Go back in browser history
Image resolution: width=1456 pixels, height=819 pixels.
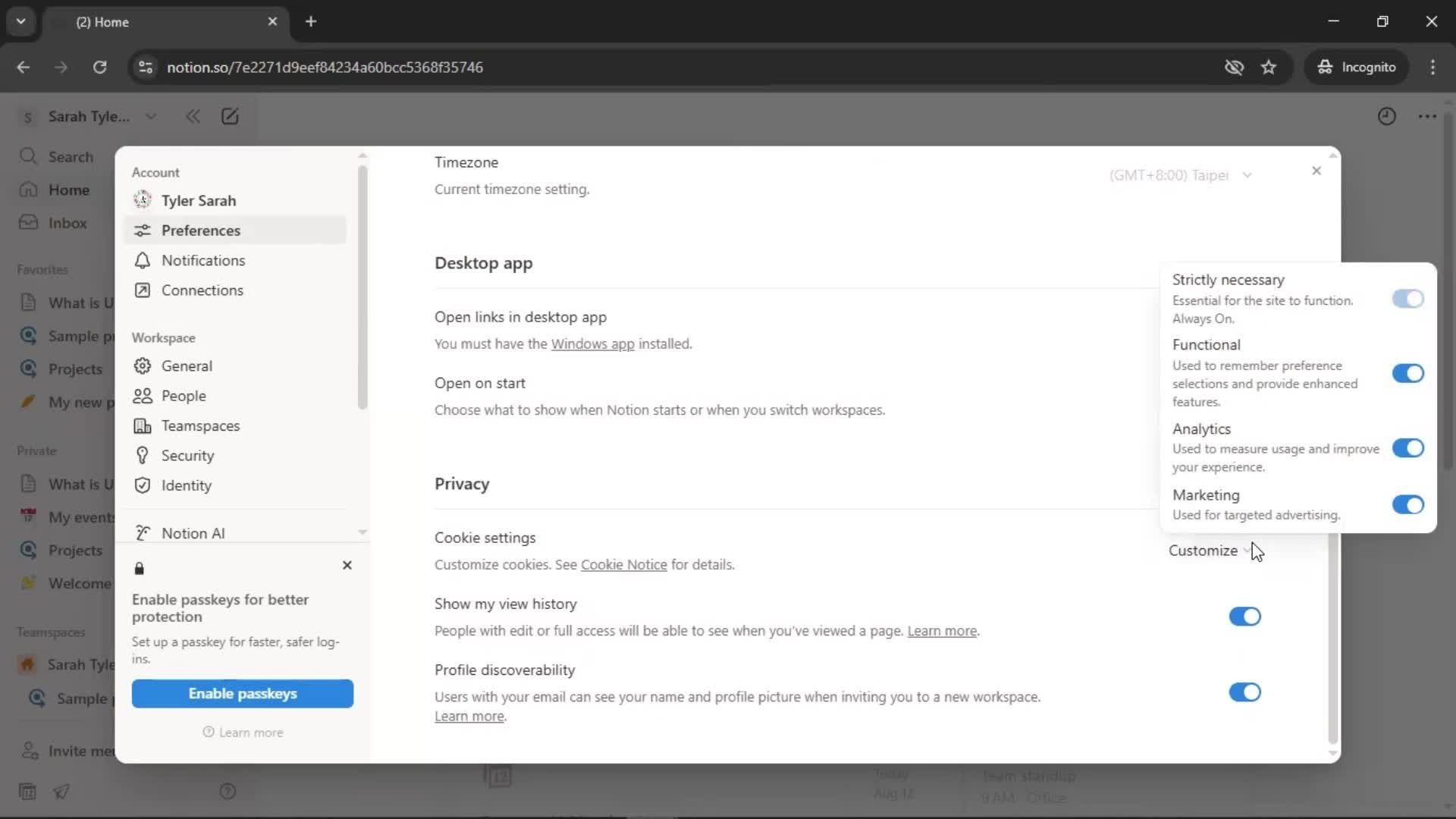24,67
